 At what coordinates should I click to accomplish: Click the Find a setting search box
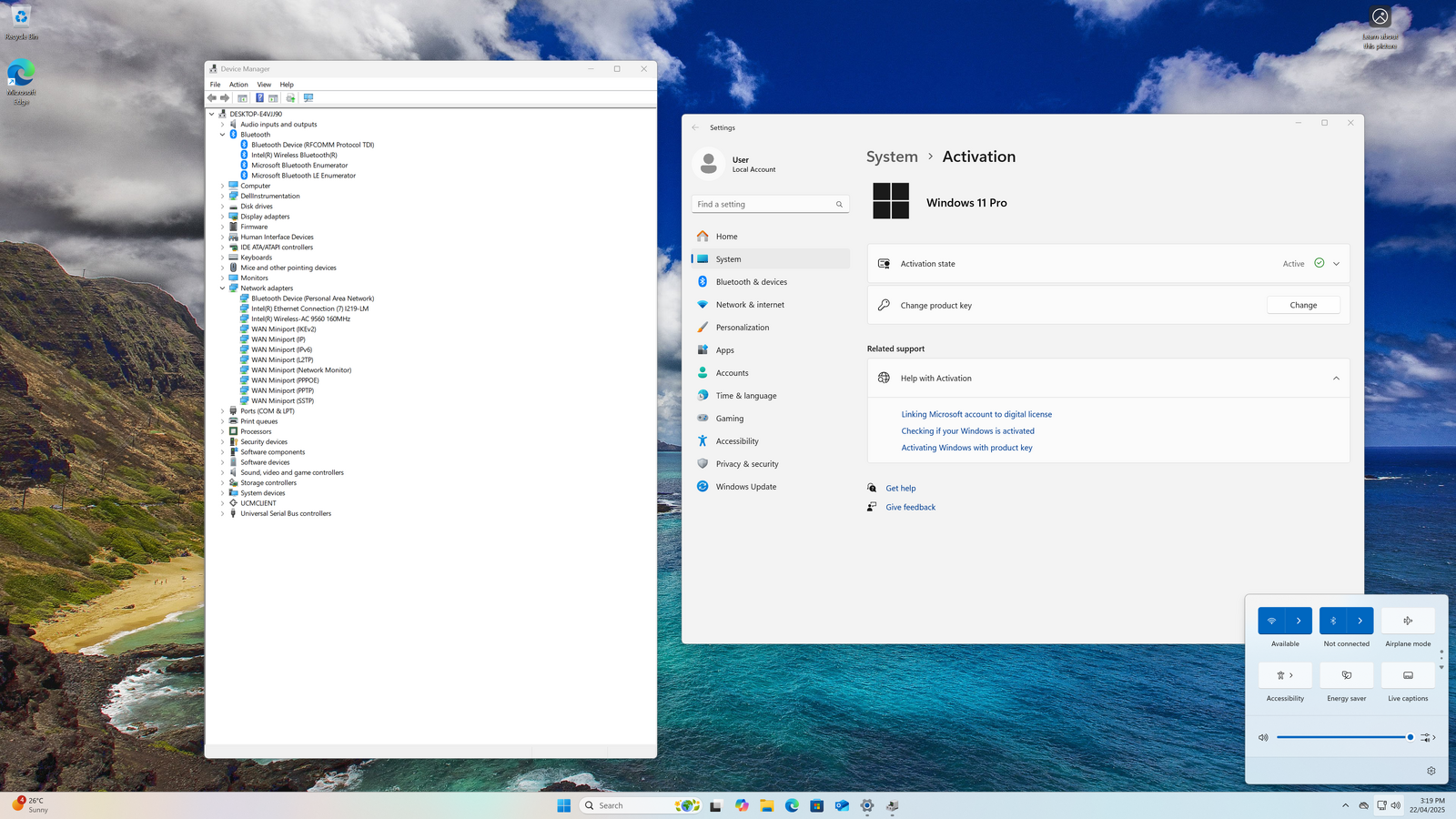point(770,205)
